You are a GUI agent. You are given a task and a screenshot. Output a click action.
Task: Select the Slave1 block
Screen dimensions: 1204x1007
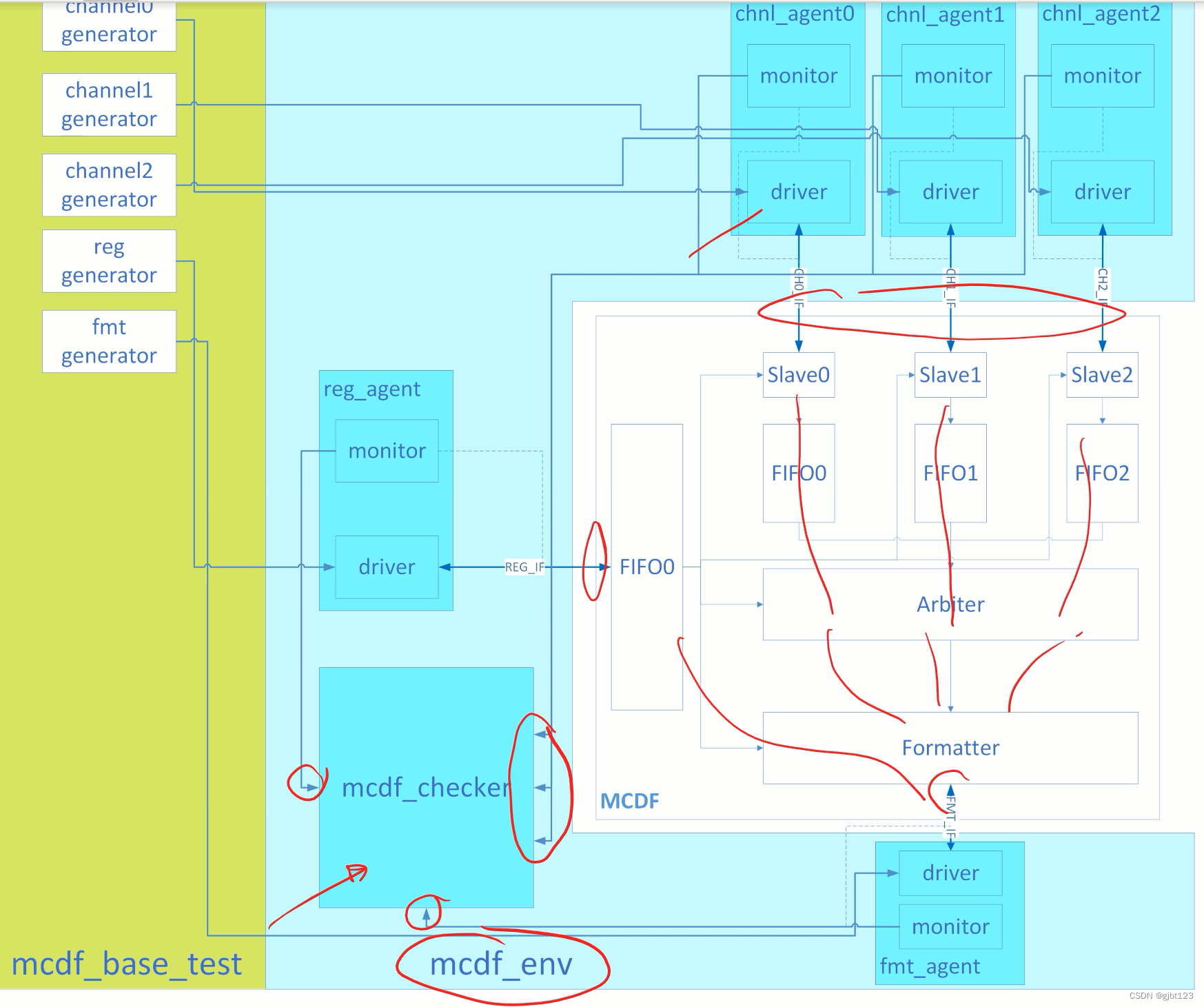coord(950,375)
